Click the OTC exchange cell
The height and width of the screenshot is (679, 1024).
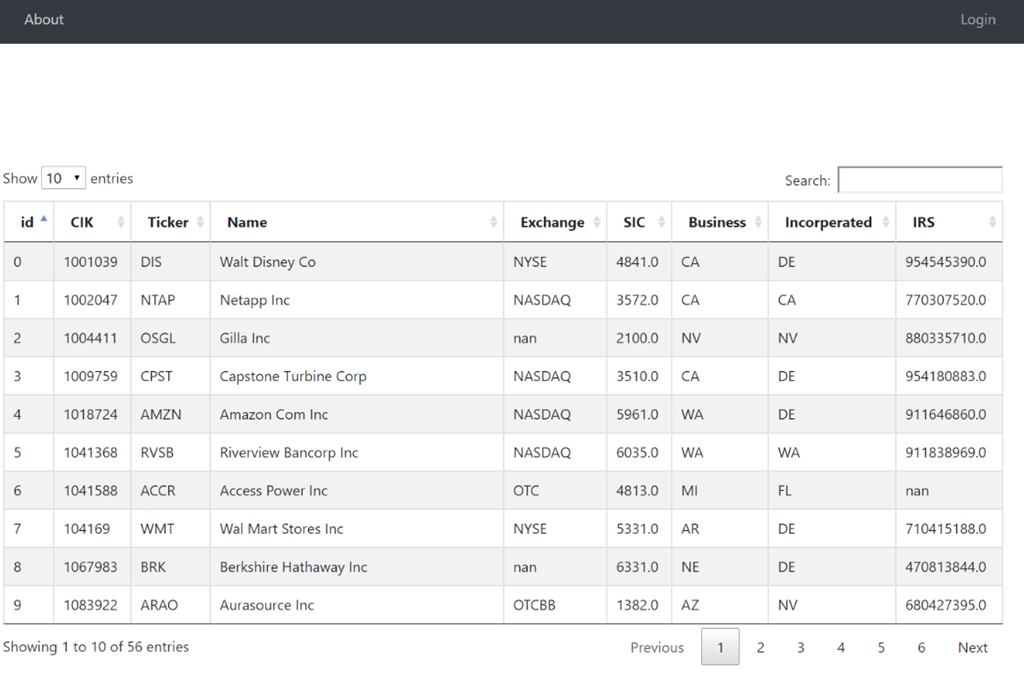[555, 490]
